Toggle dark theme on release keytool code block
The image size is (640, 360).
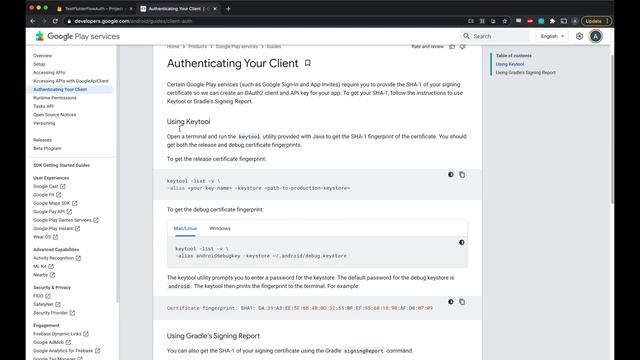[x=451, y=175]
